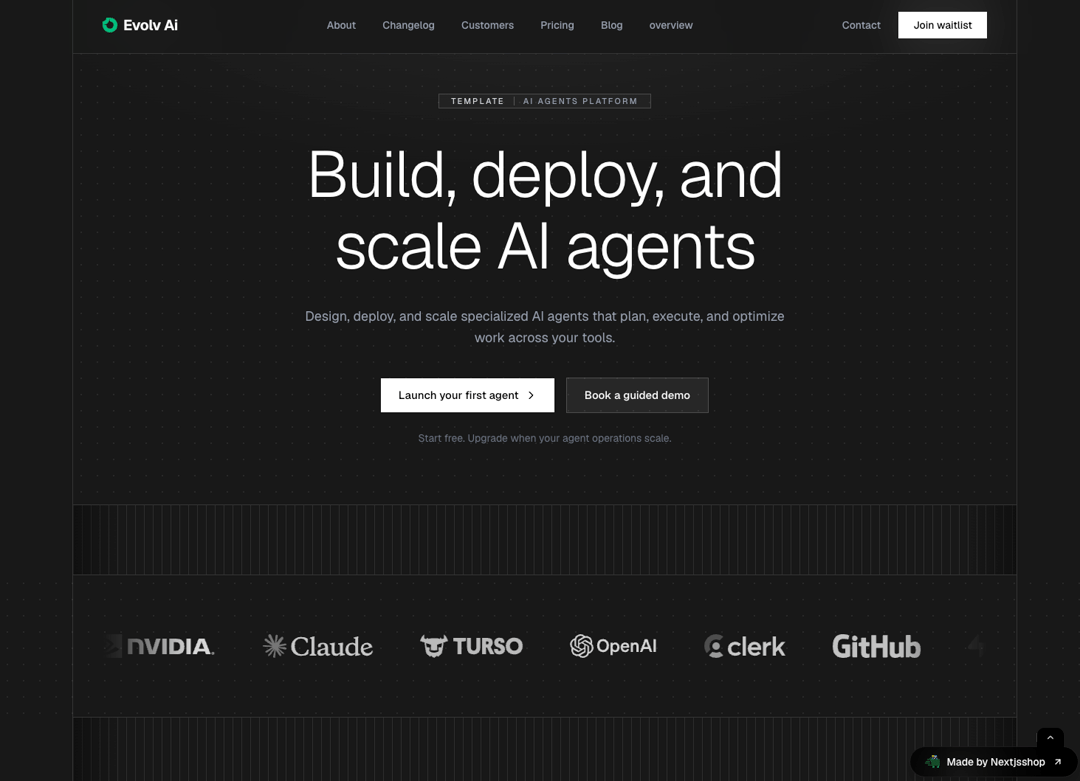Click the NVIDIA logo
This screenshot has width=1080, height=781.
(159, 646)
